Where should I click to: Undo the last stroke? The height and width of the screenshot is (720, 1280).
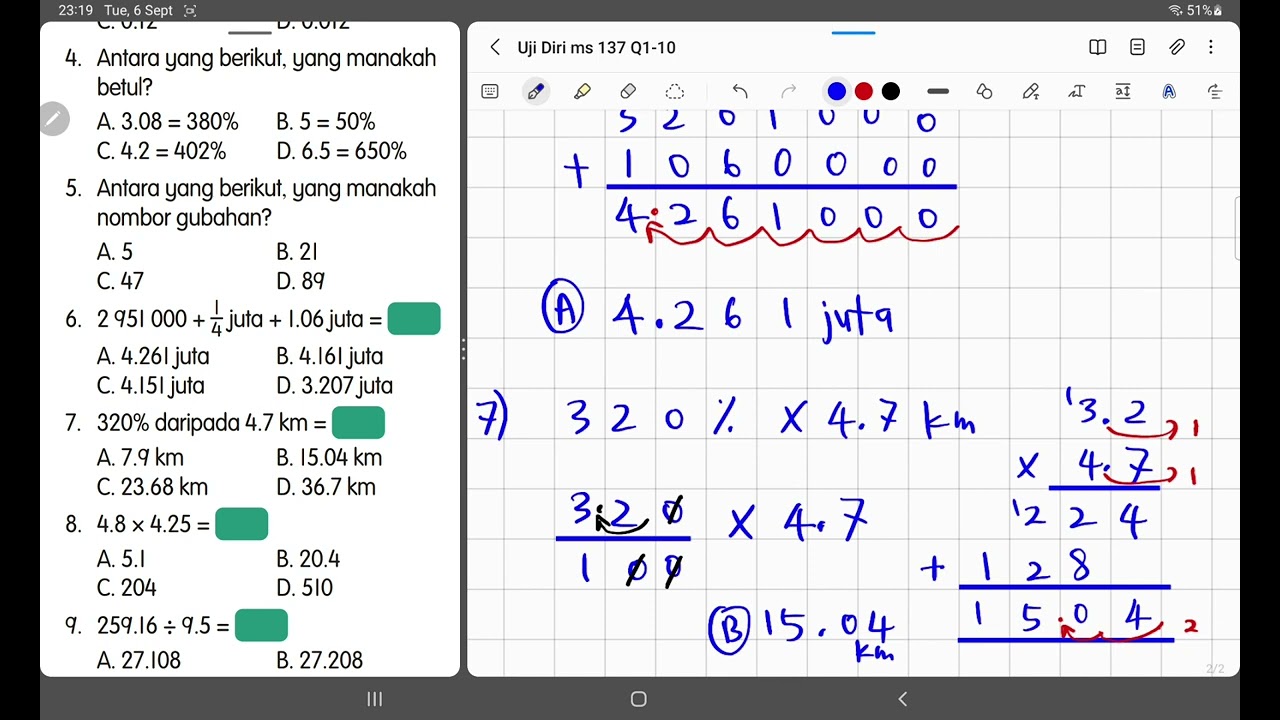coord(740,91)
